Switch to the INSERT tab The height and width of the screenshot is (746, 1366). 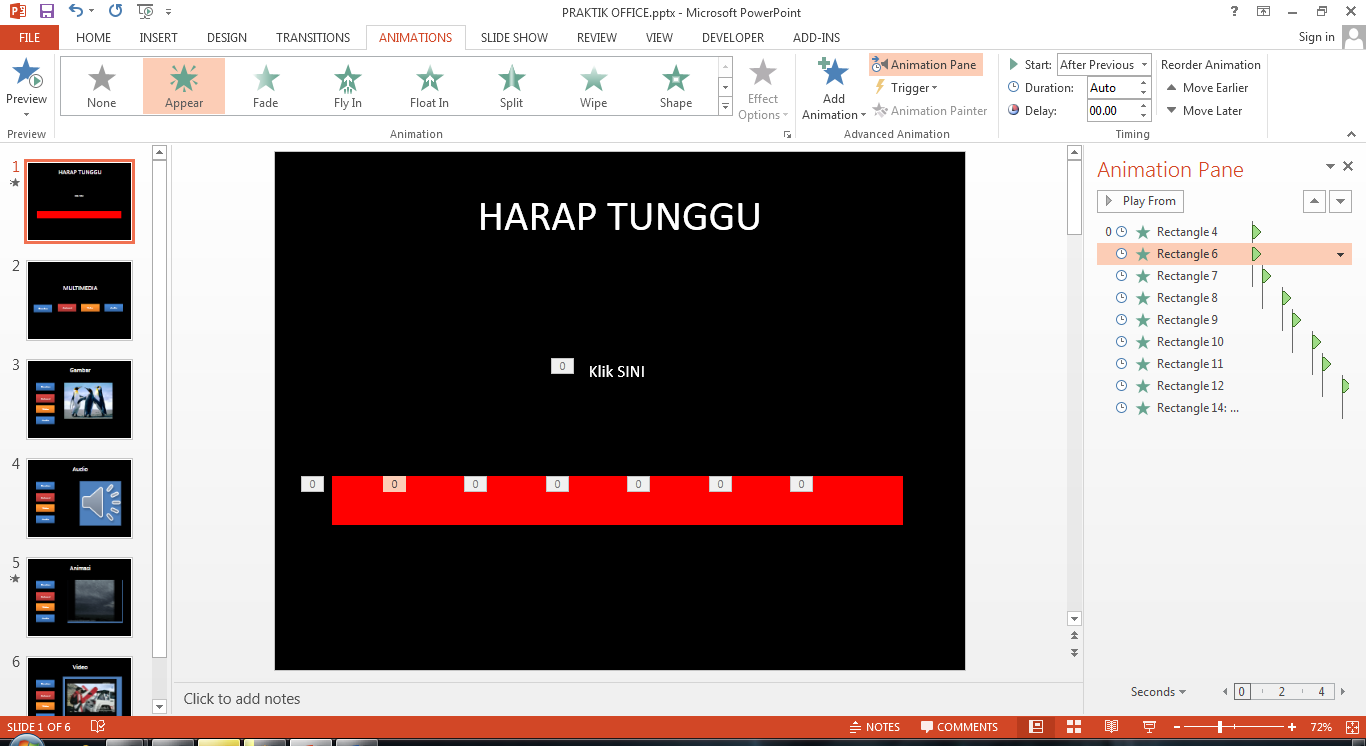[159, 38]
